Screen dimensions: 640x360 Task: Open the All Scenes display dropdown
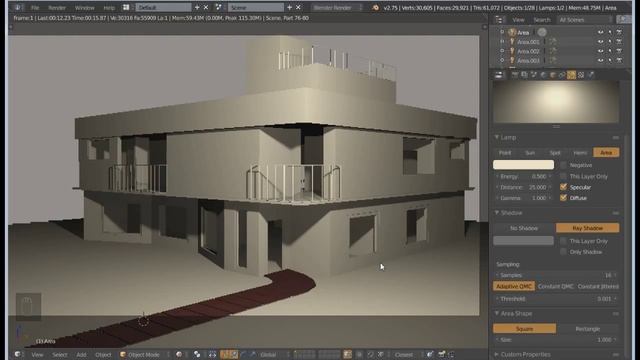[x=585, y=20]
